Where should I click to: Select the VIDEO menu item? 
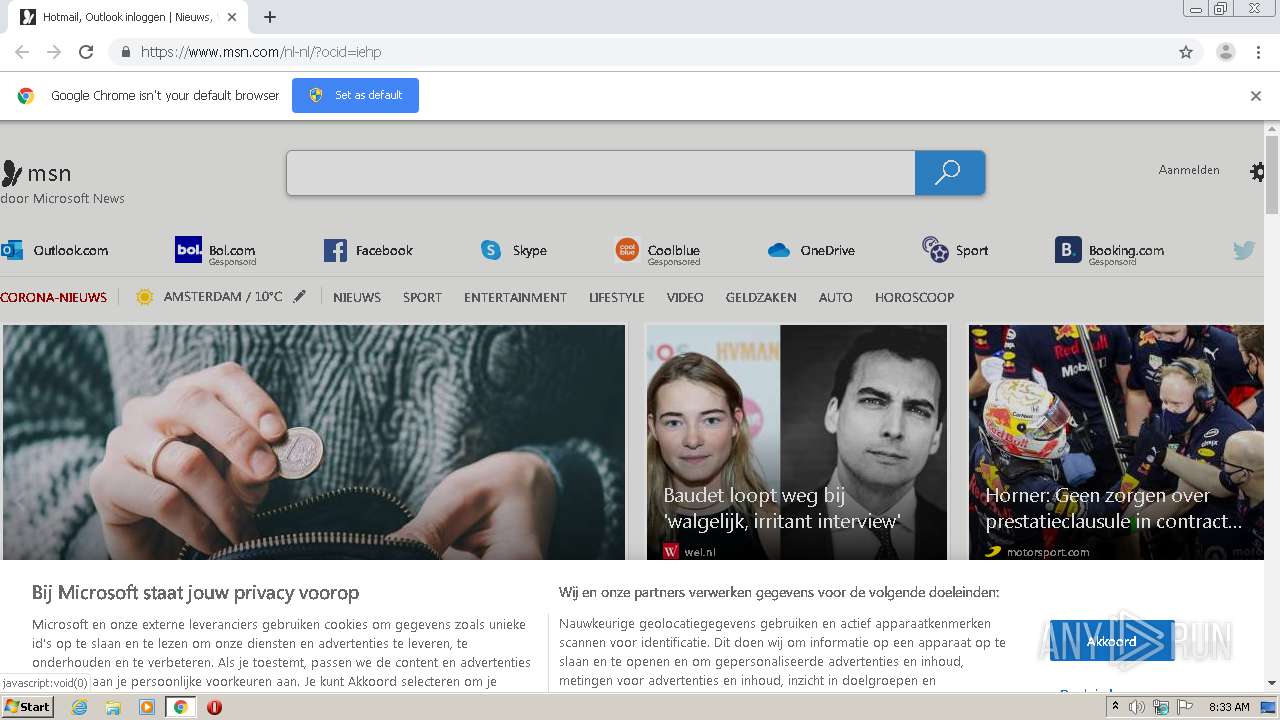(x=685, y=297)
